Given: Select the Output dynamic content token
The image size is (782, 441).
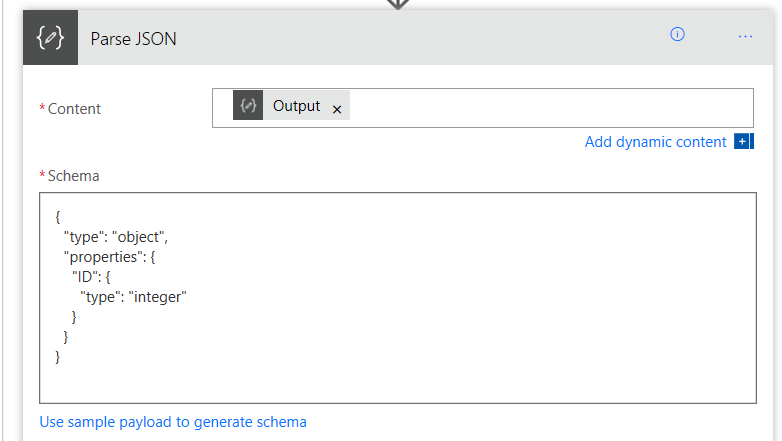Looking at the screenshot, I should click(x=291, y=105).
